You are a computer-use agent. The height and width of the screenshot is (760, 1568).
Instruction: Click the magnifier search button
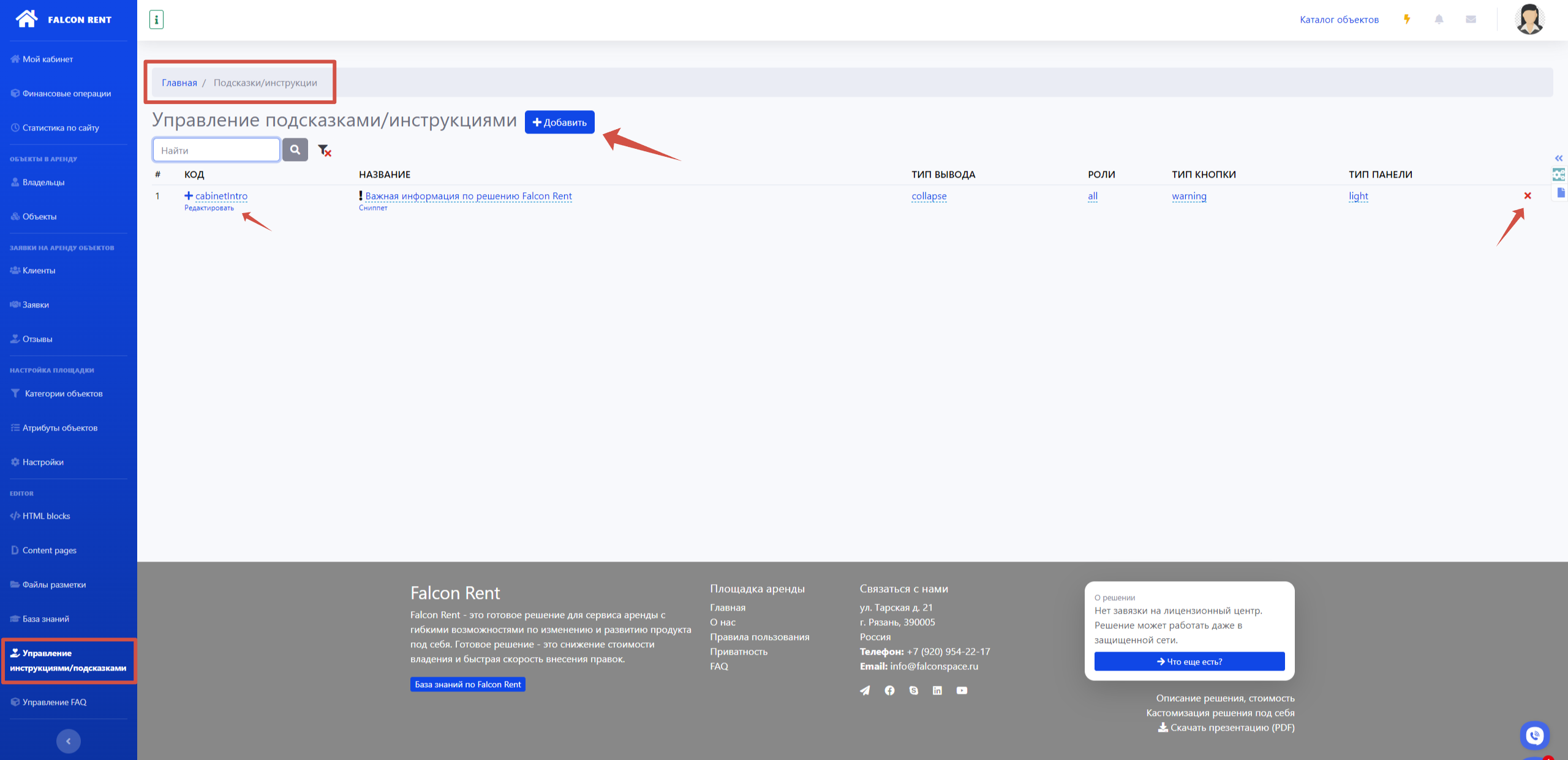click(x=295, y=150)
